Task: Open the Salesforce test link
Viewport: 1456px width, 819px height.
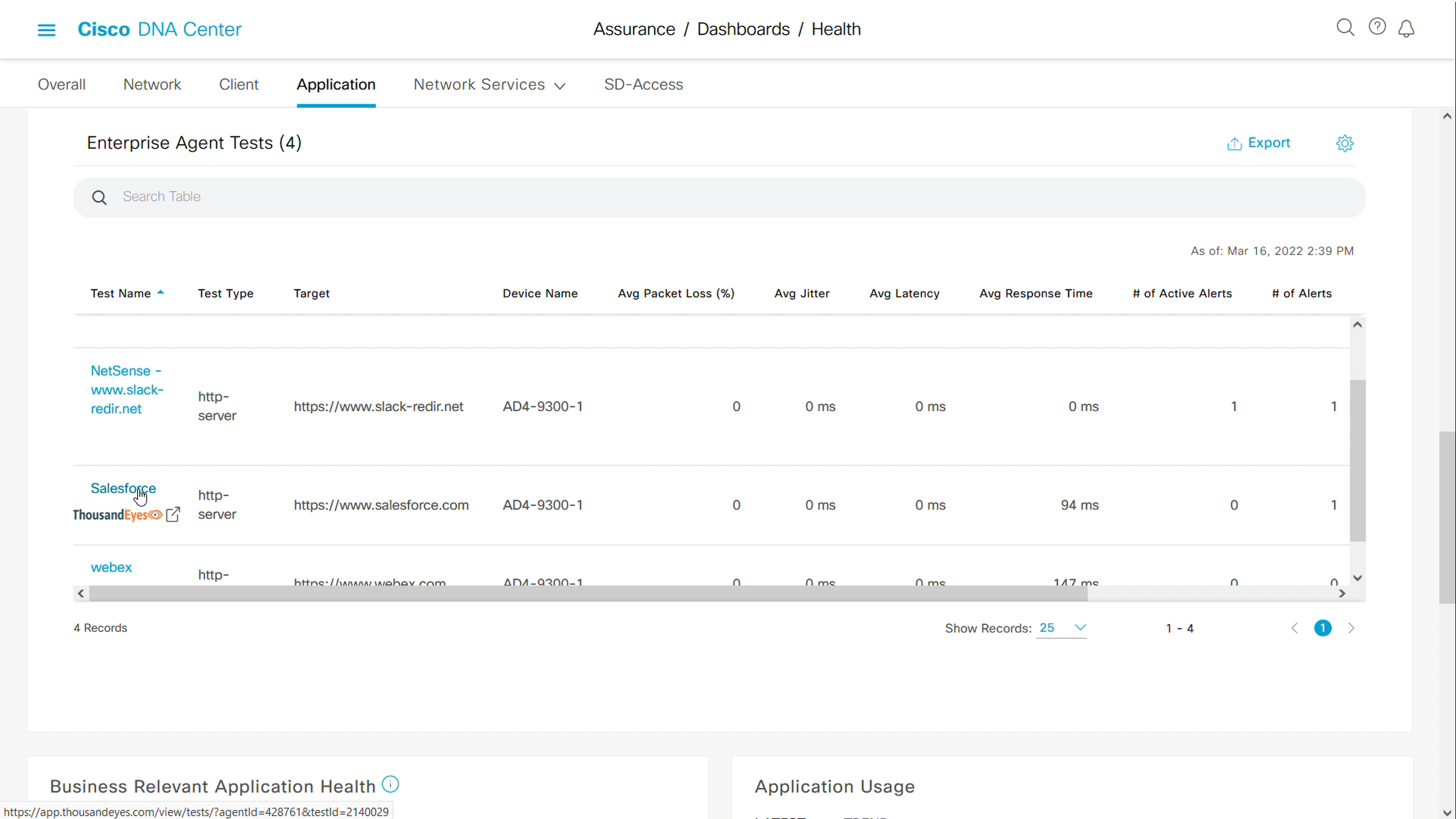Action: (123, 488)
